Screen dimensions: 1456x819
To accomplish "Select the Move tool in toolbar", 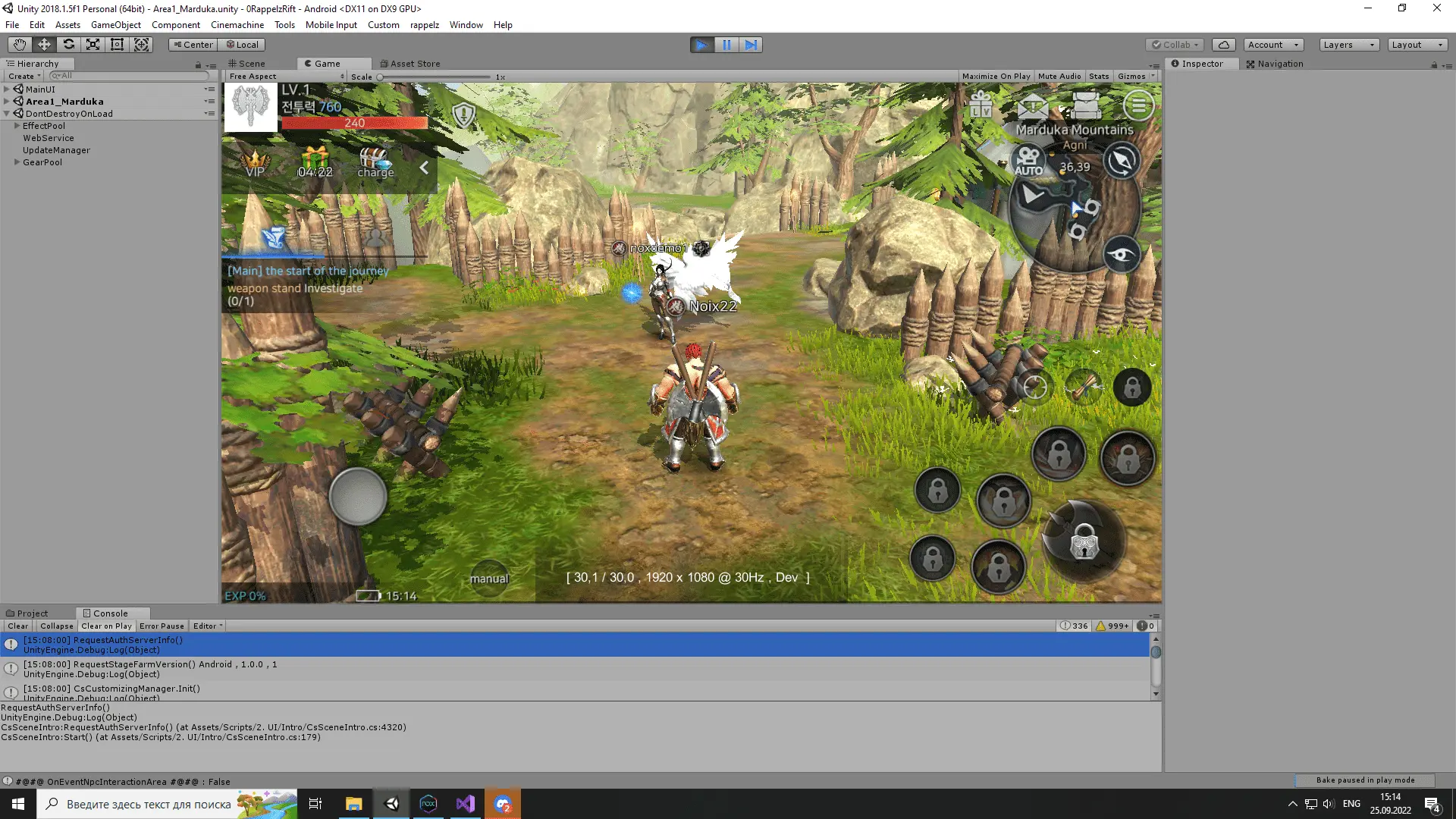I will [x=44, y=45].
